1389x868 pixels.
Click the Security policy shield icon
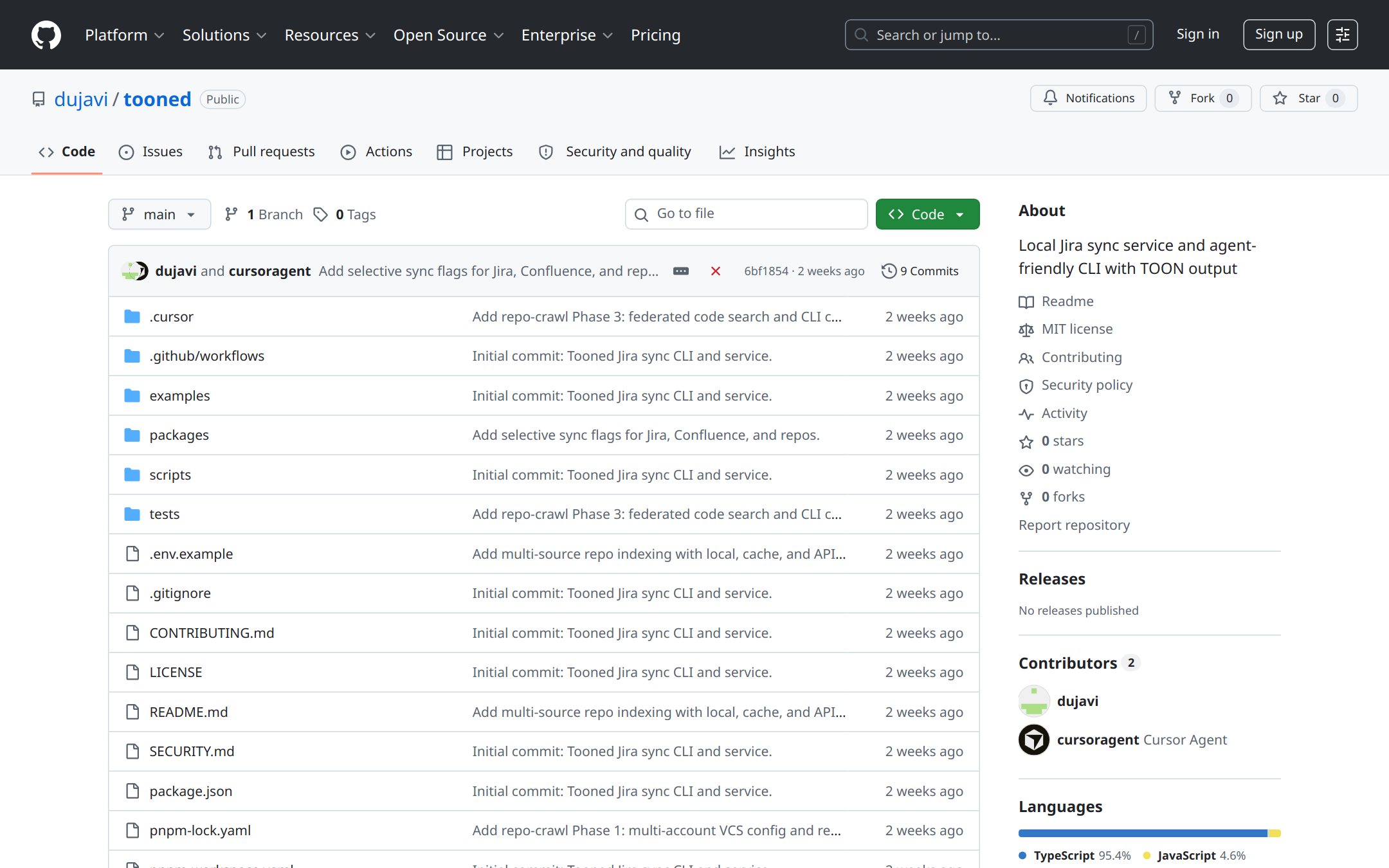click(1026, 386)
